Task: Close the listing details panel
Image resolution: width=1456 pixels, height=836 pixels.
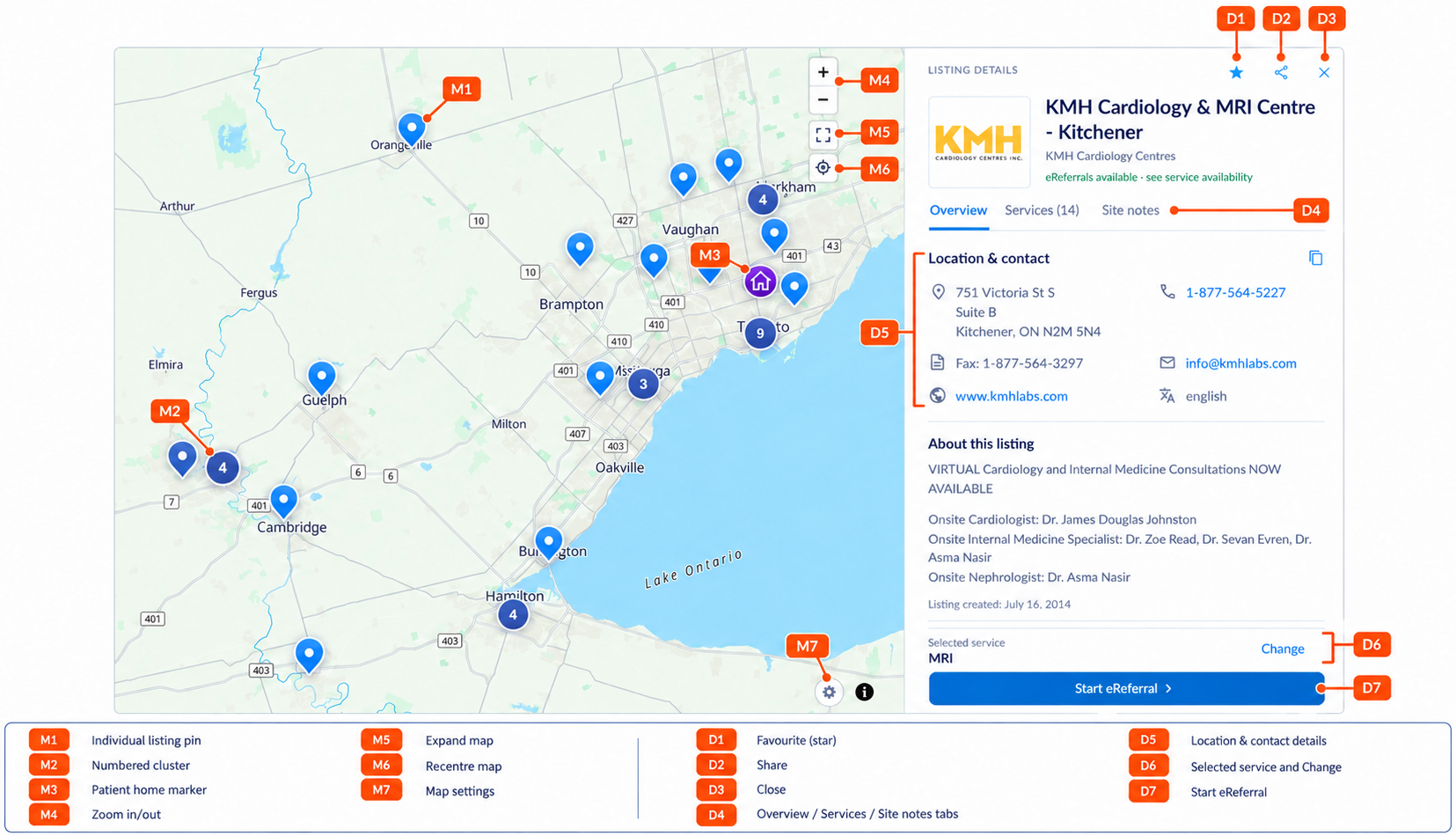Action: point(1324,73)
